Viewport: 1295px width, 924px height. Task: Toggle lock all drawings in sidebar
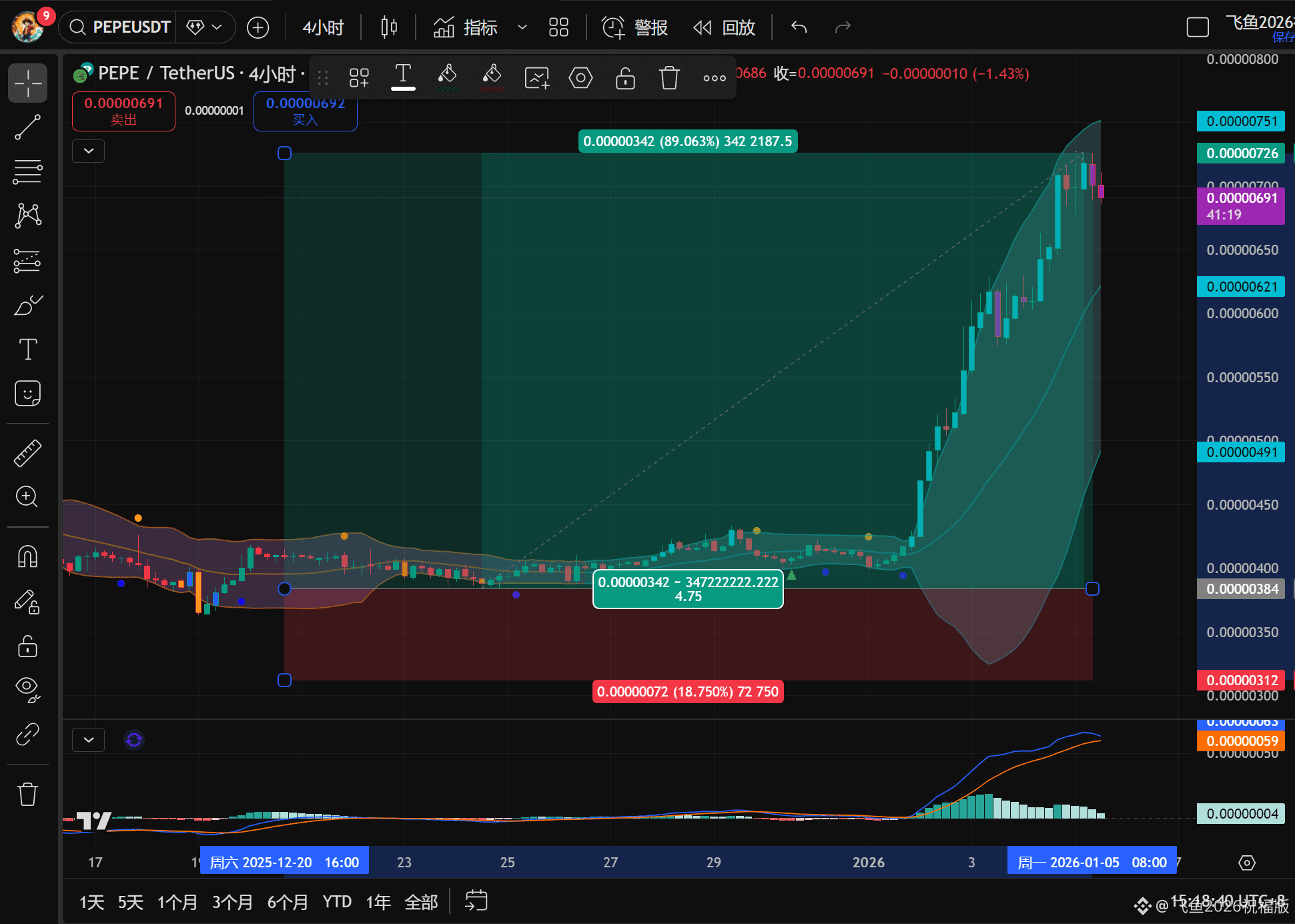(27, 646)
